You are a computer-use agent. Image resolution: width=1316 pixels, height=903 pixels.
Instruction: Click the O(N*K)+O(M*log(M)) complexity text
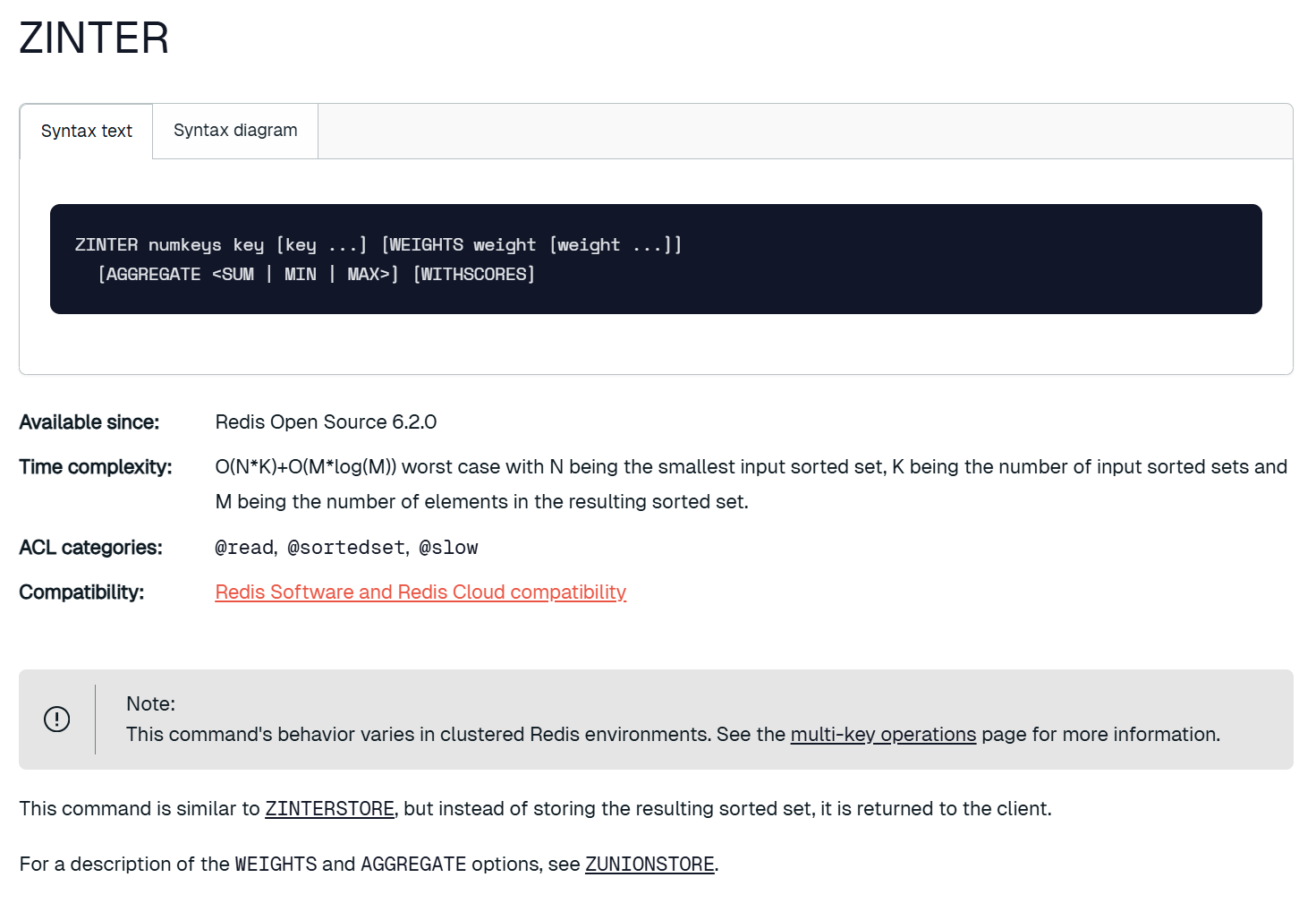751,484
